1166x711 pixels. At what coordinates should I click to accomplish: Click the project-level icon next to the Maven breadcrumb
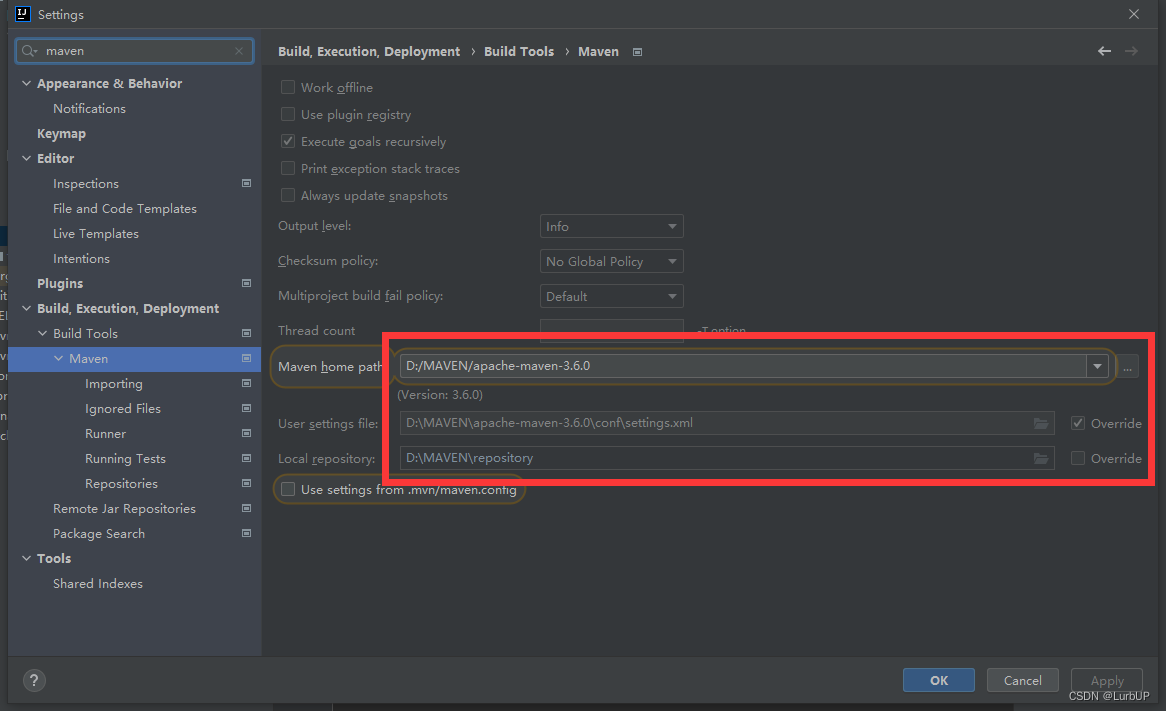pos(637,52)
